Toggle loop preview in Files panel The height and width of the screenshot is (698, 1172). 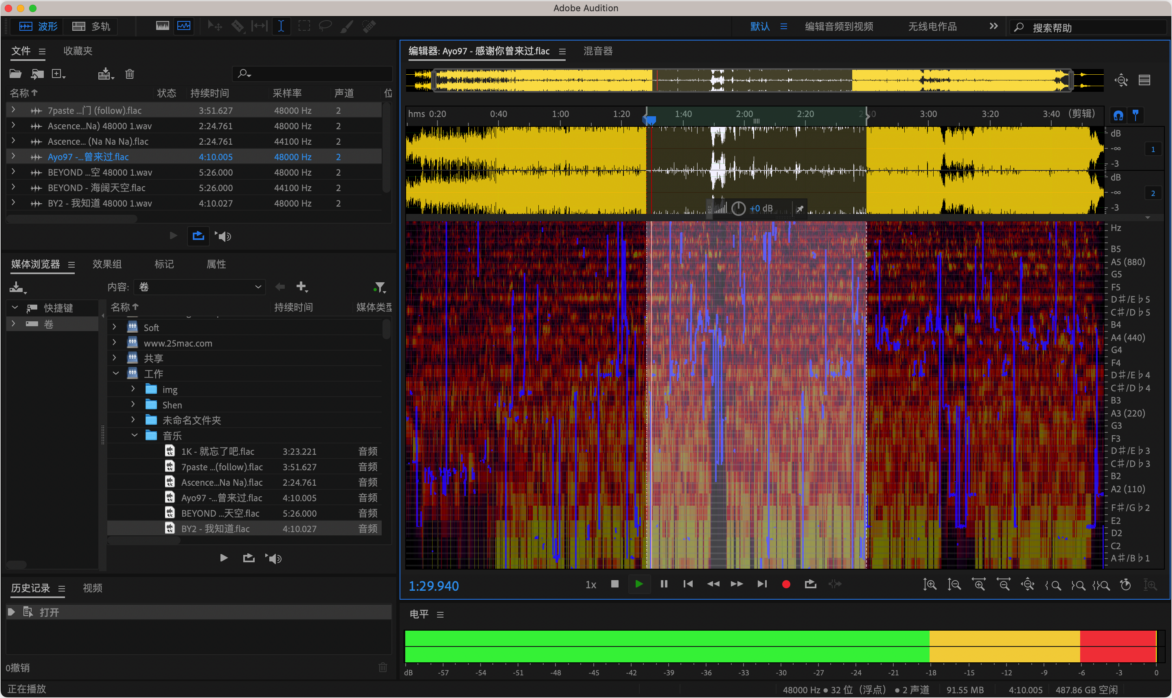pyautogui.click(x=198, y=236)
